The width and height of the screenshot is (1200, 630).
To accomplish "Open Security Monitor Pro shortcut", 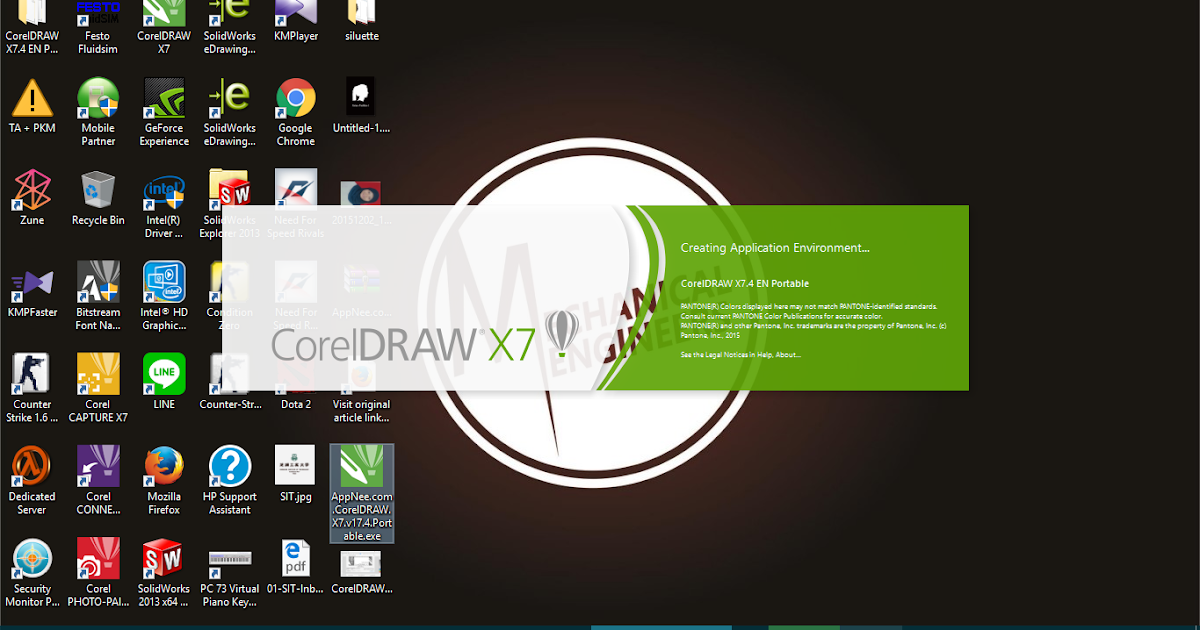I will pyautogui.click(x=32, y=573).
